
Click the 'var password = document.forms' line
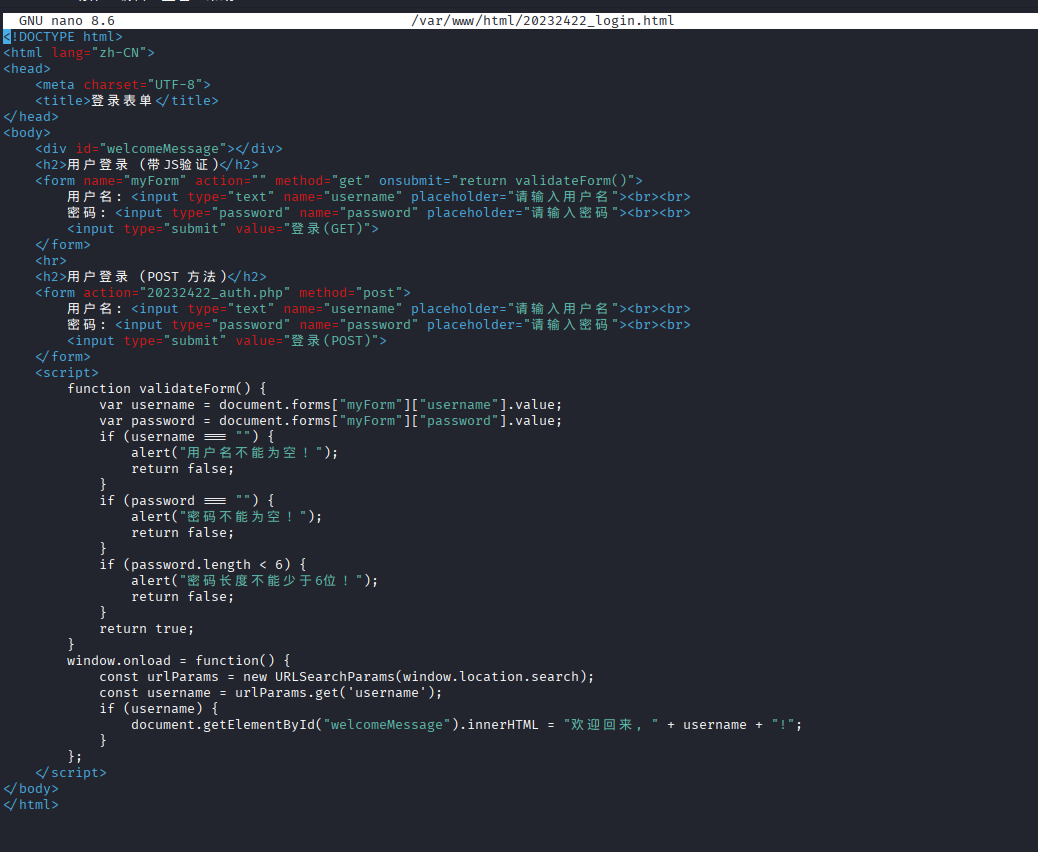pos(331,420)
